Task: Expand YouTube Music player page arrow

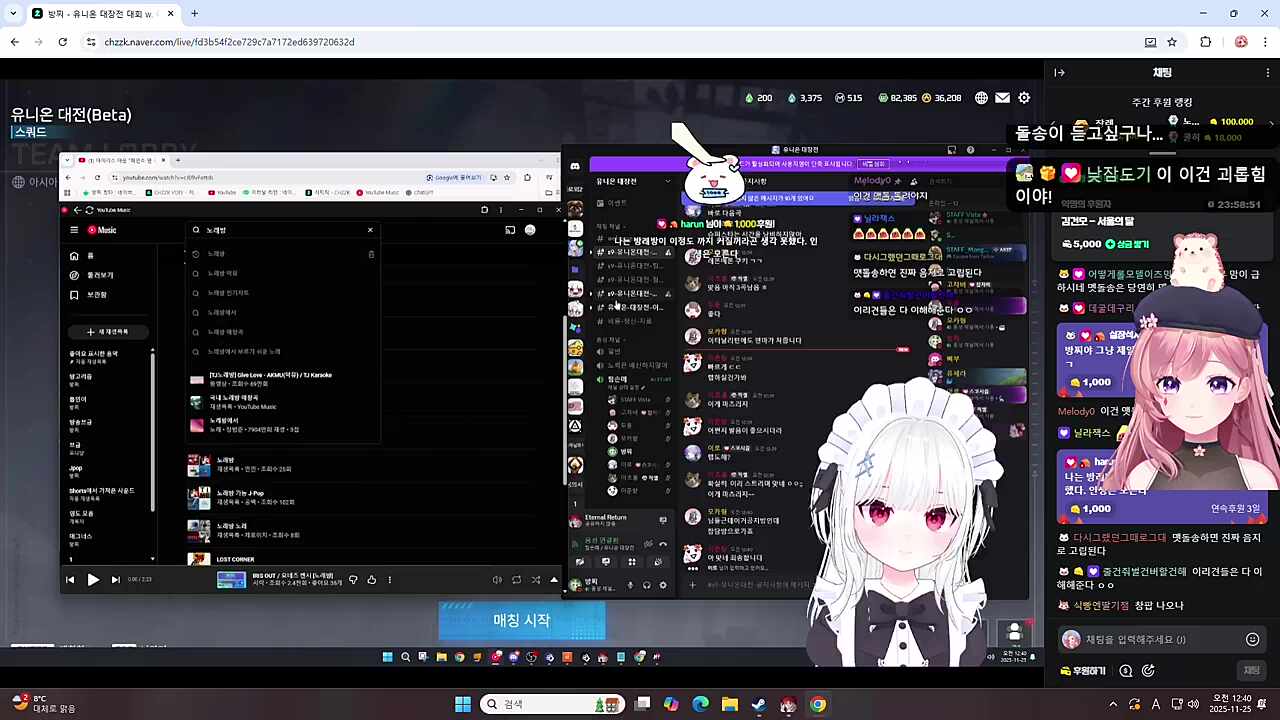Action: [554, 579]
